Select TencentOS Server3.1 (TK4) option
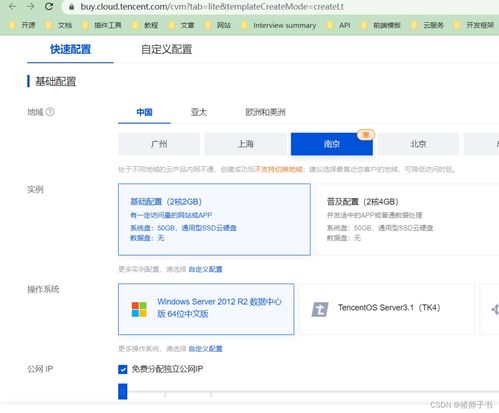 point(387,309)
